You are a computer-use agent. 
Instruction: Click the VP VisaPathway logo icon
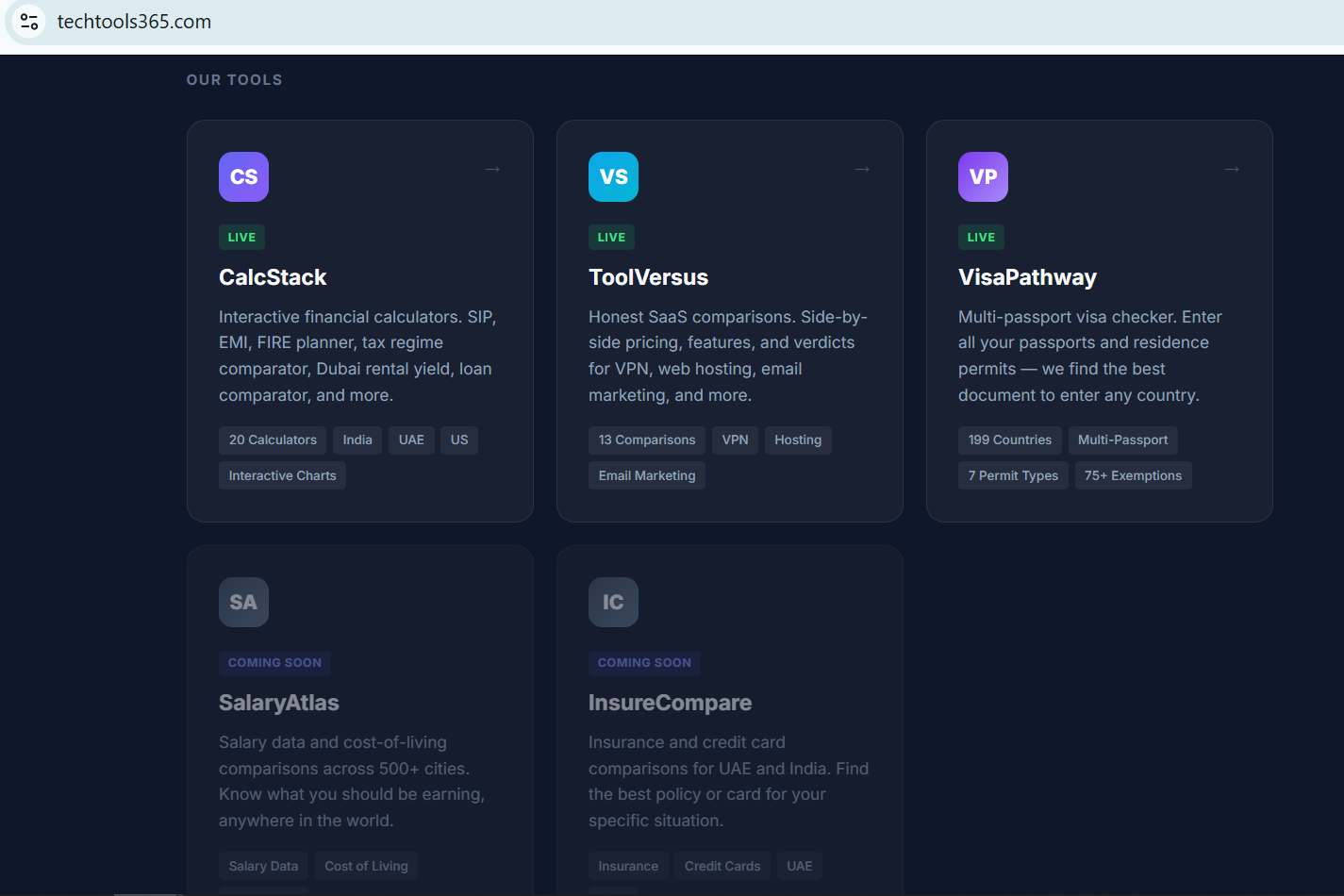pyautogui.click(x=983, y=176)
